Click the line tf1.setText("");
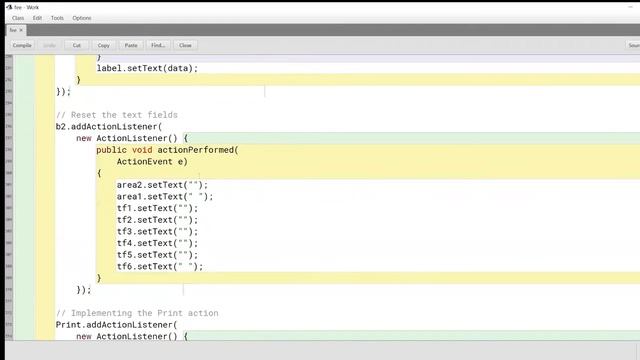The image size is (640, 360). coord(157,208)
